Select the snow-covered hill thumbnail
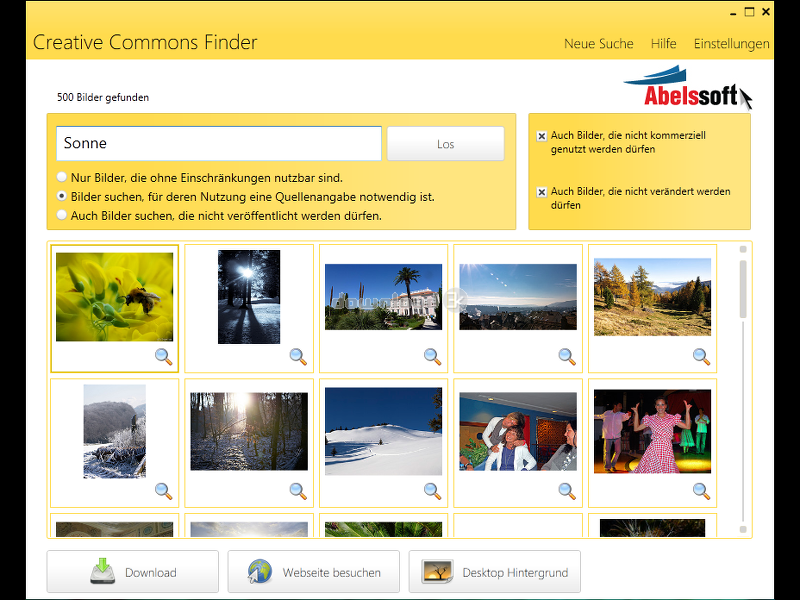 click(383, 432)
